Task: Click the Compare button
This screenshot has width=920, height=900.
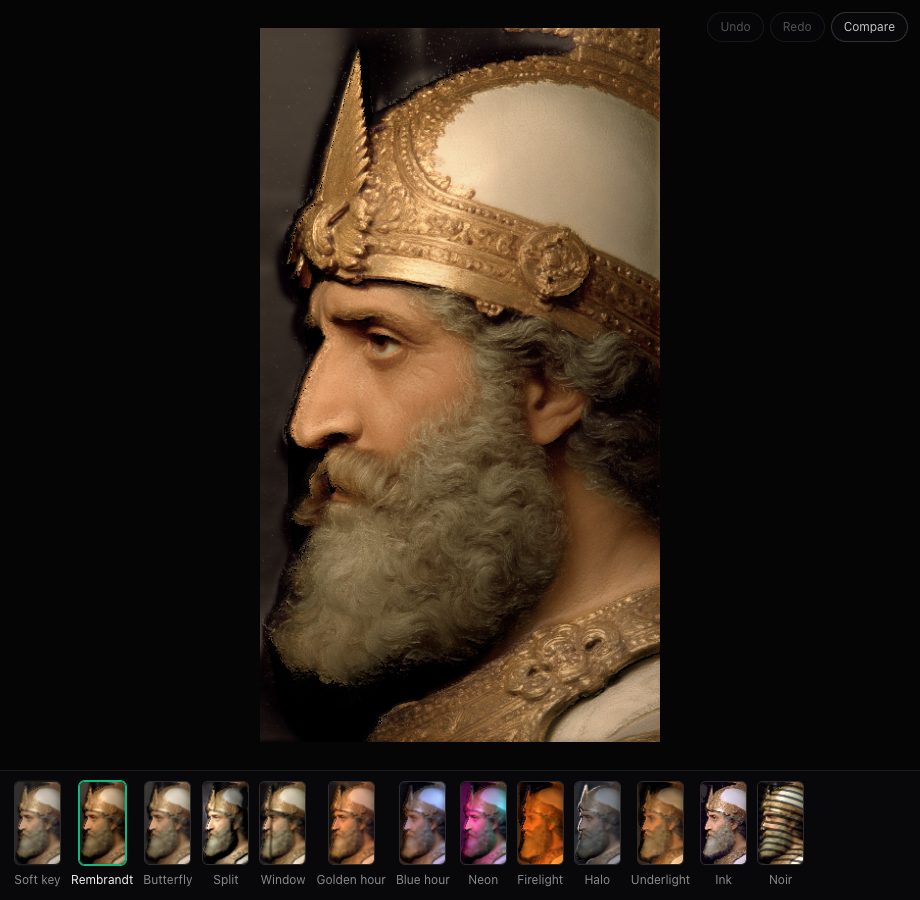Action: [x=869, y=27]
